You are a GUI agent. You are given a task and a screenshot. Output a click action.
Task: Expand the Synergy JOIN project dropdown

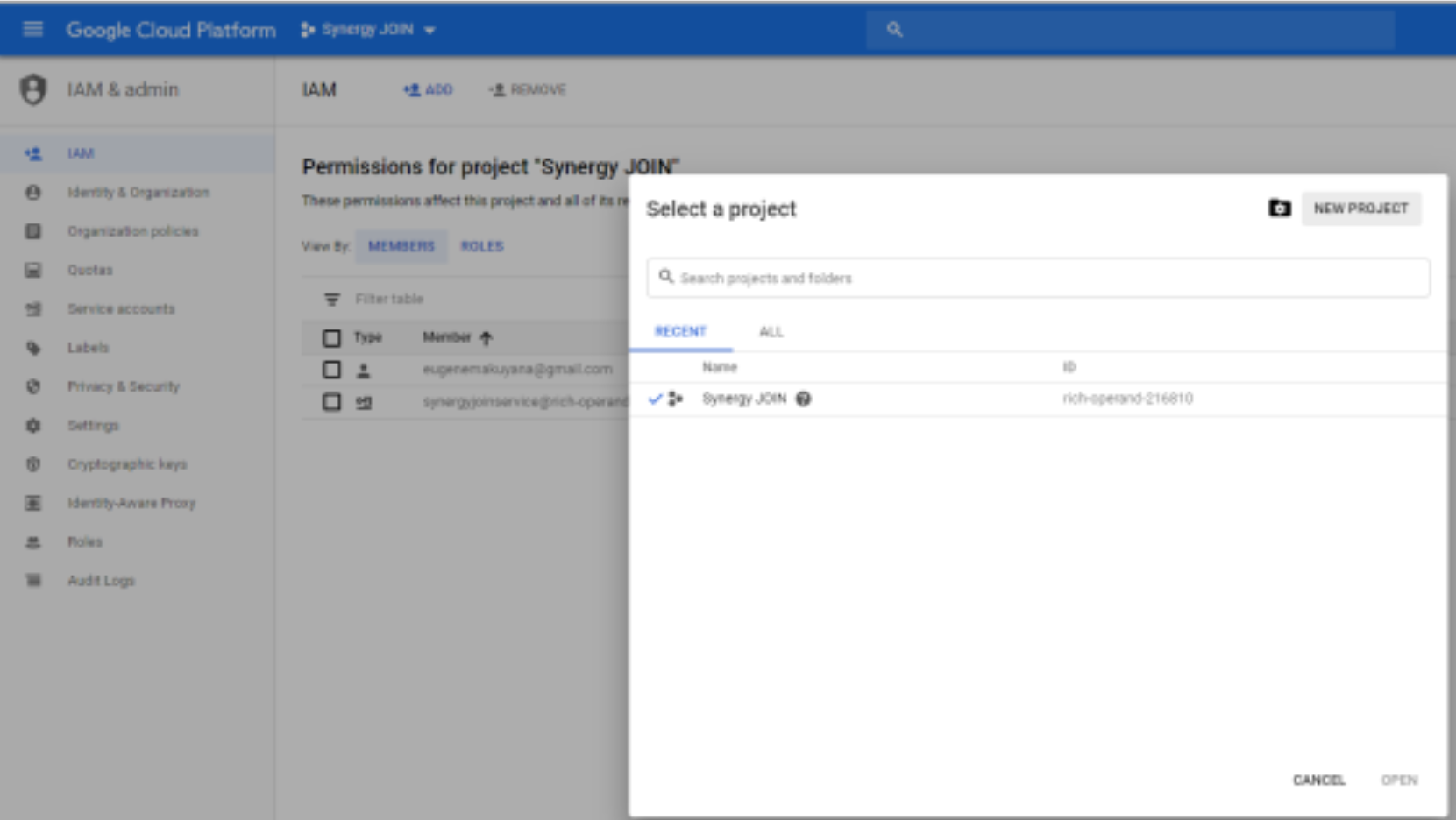coord(368,30)
